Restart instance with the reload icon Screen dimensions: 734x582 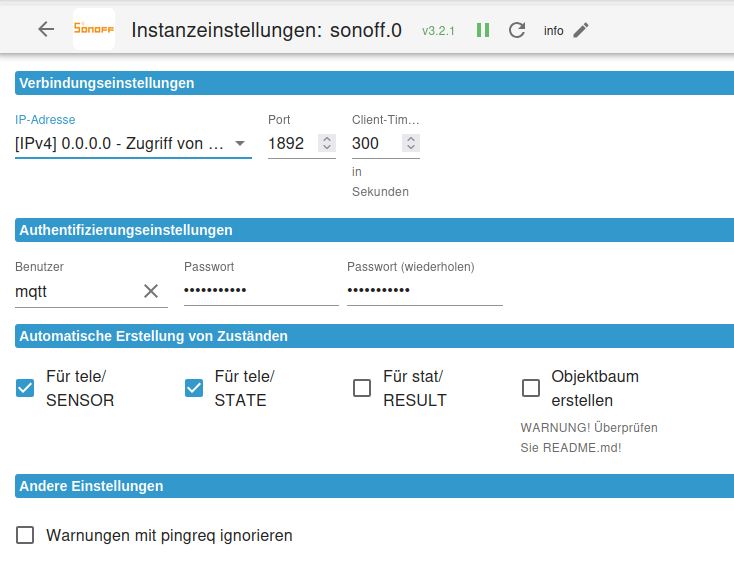[517, 30]
